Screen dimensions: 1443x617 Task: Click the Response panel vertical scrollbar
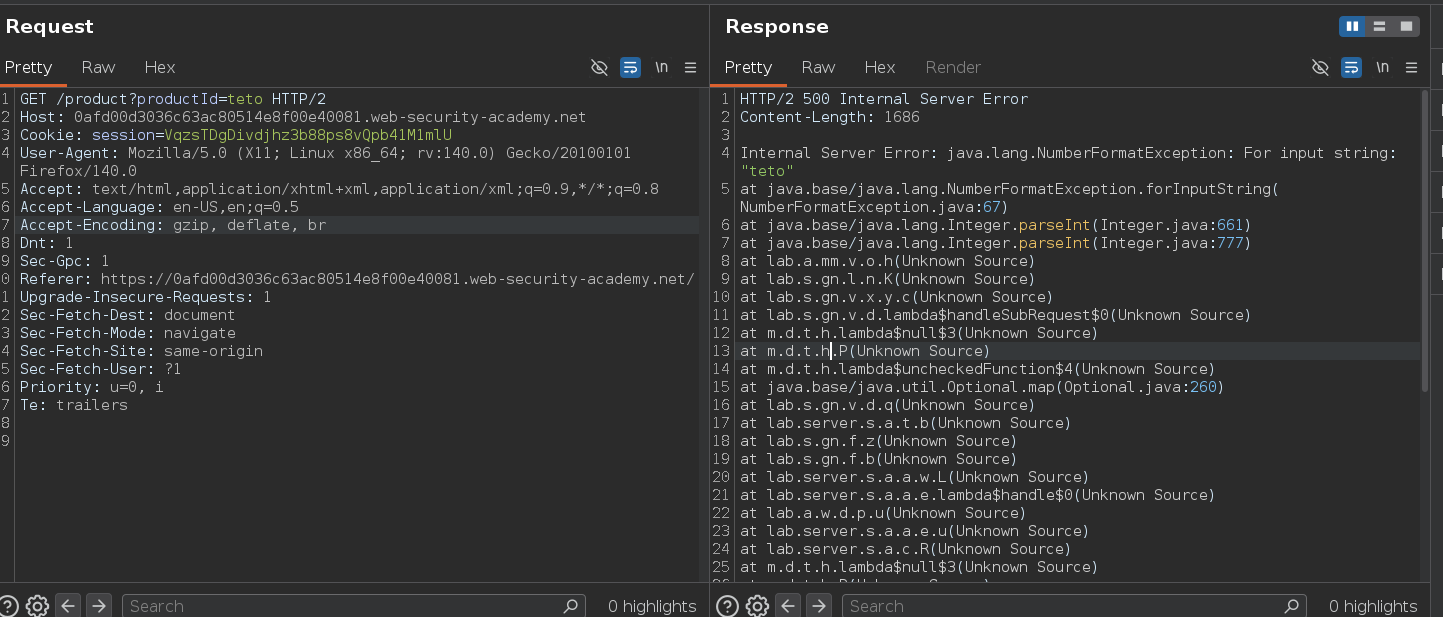(x=1425, y=240)
